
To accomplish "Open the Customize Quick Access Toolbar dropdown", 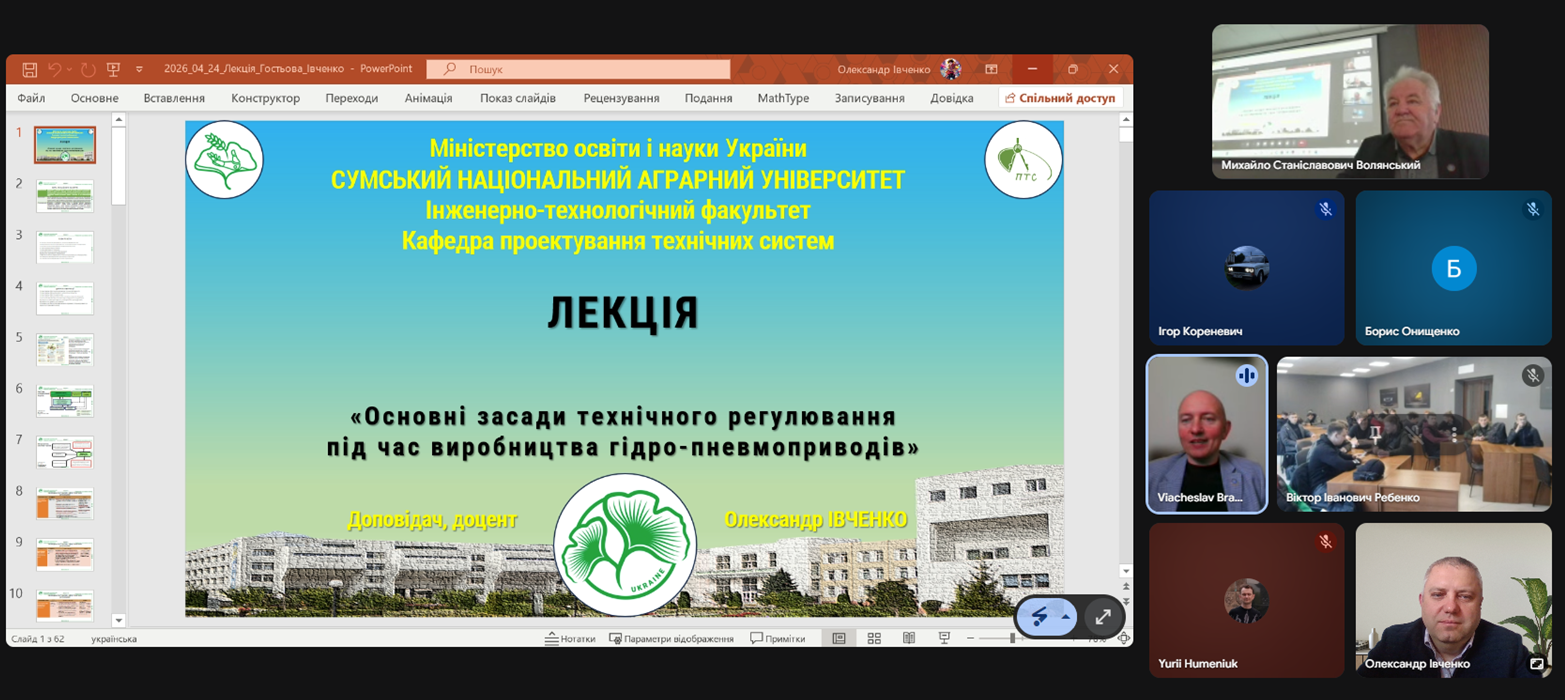I will pos(139,69).
